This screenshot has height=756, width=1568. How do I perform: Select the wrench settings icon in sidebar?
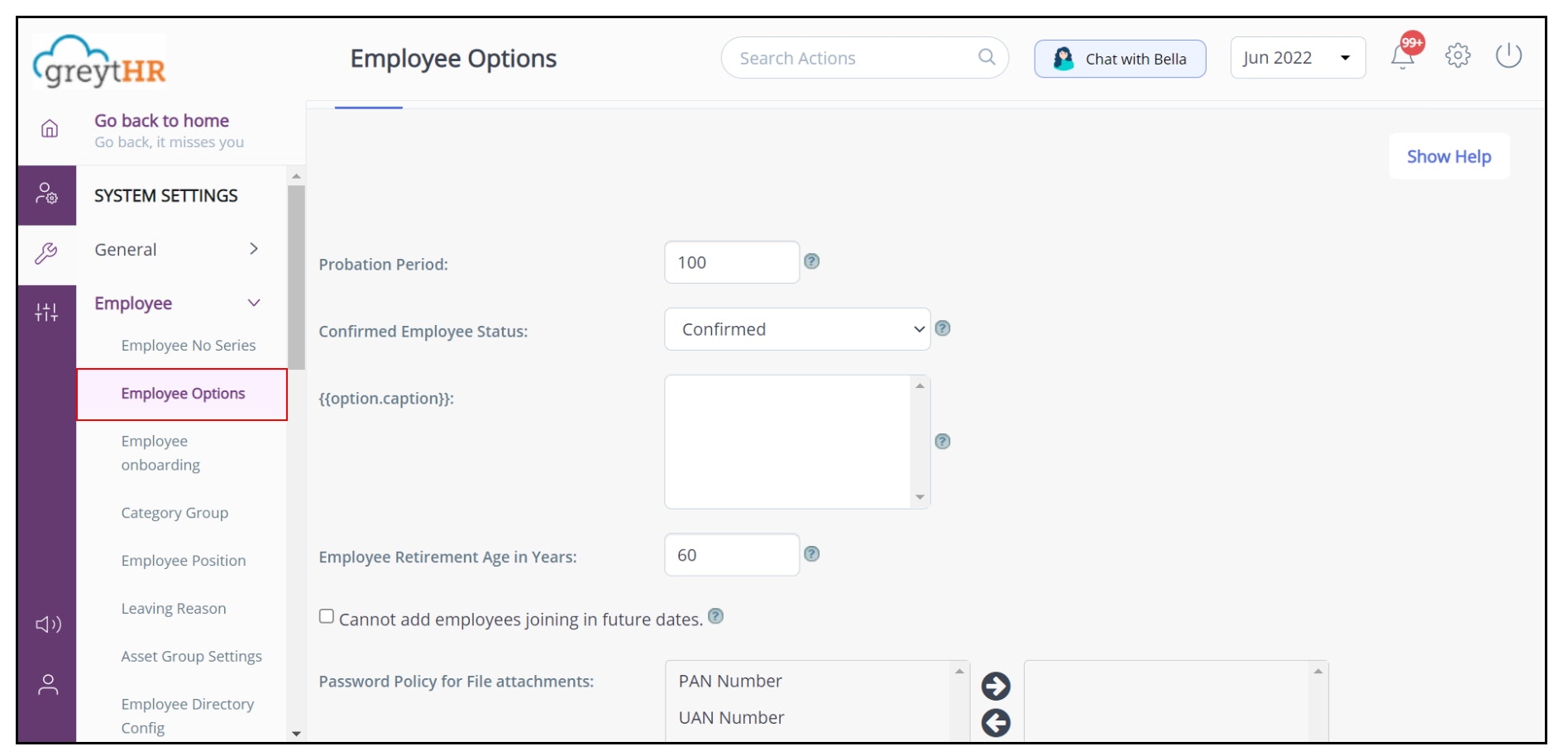point(46,252)
